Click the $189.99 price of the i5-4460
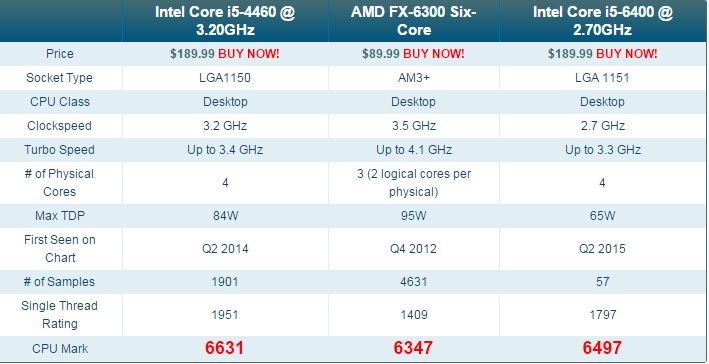This screenshot has width=709, height=364. (192, 54)
